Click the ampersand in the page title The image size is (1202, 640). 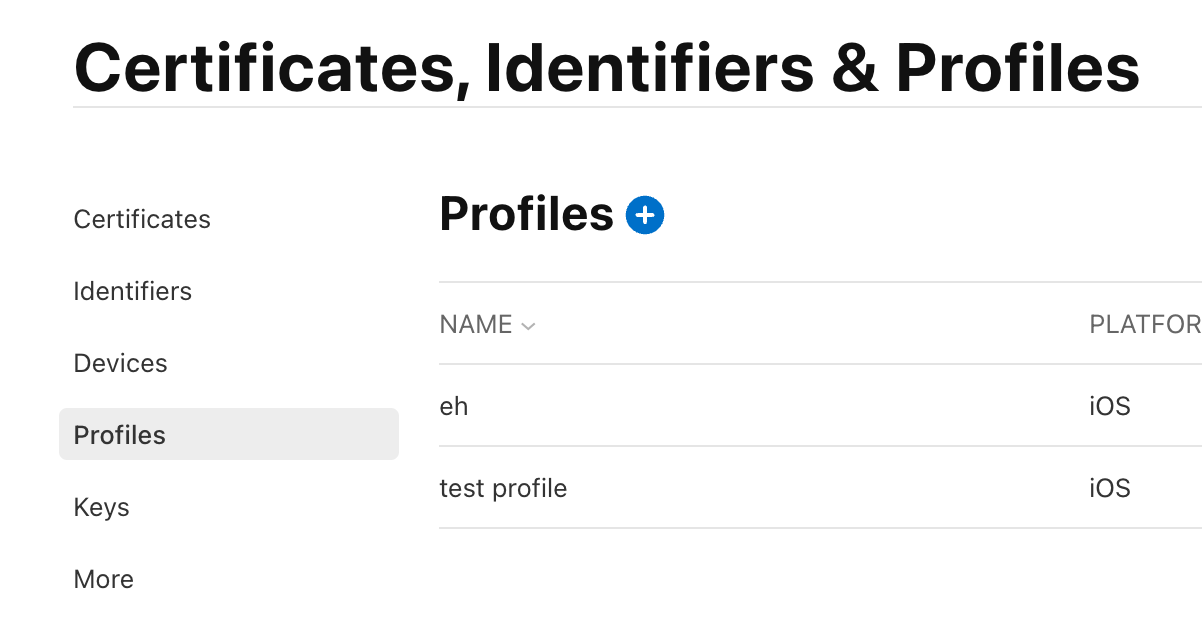pos(853,68)
